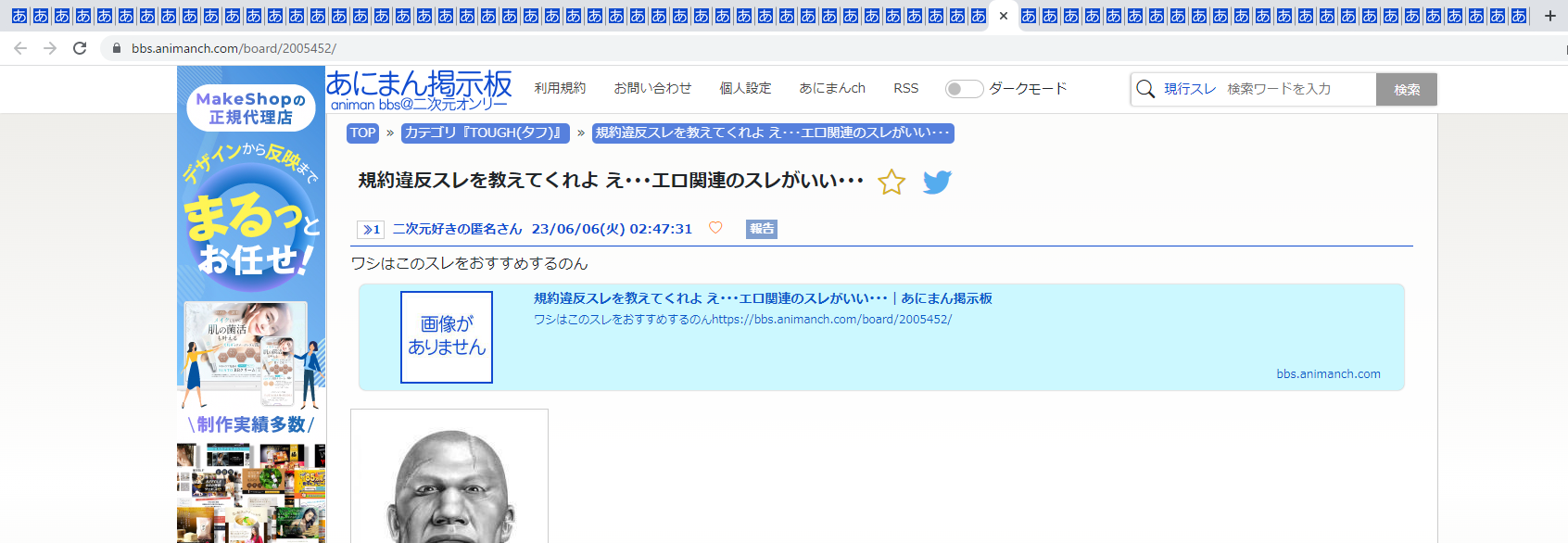Click the link card URL description text
This screenshot has width=1568, height=543.
click(x=742, y=320)
